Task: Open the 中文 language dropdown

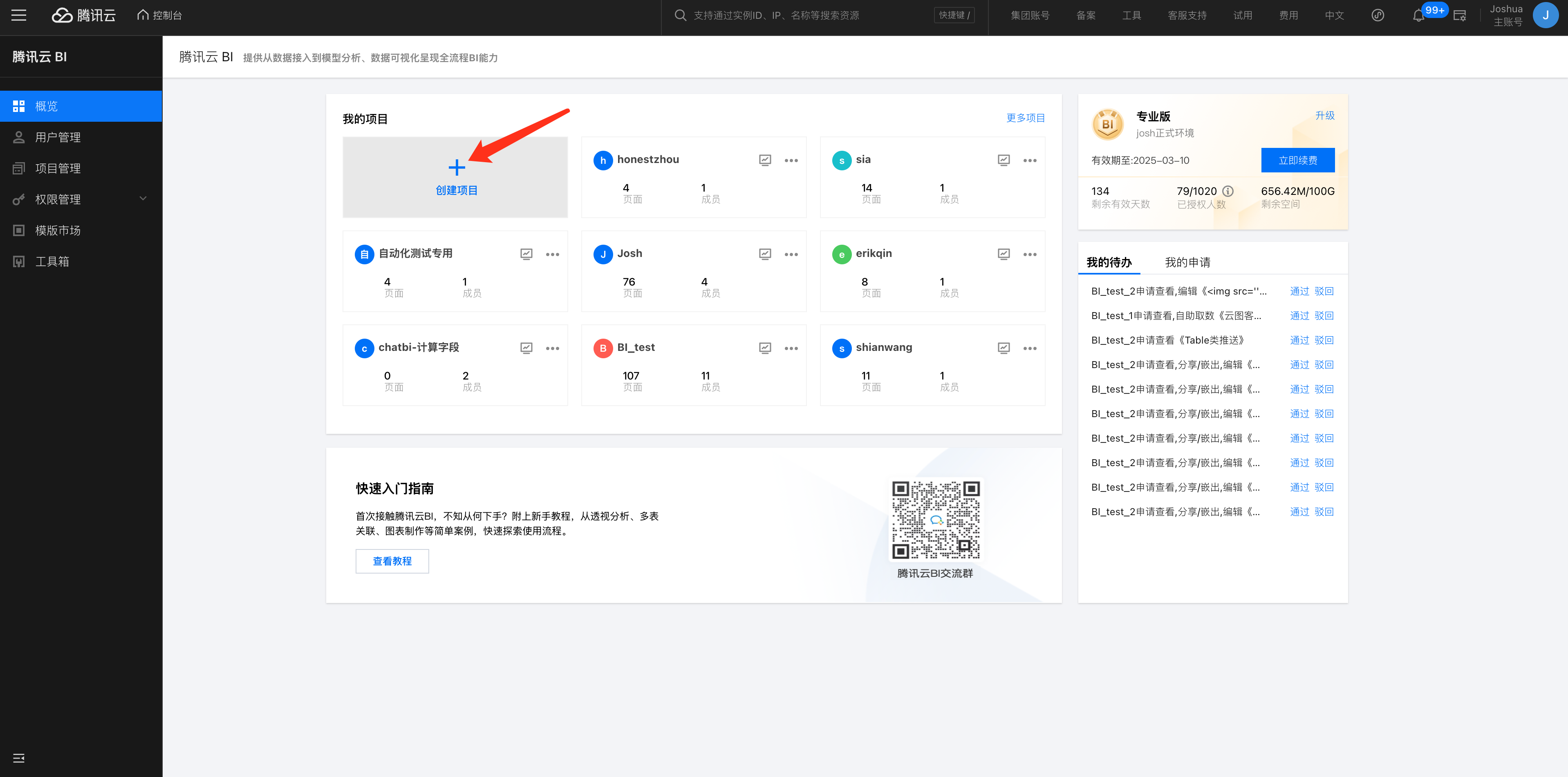Action: 1334,15
